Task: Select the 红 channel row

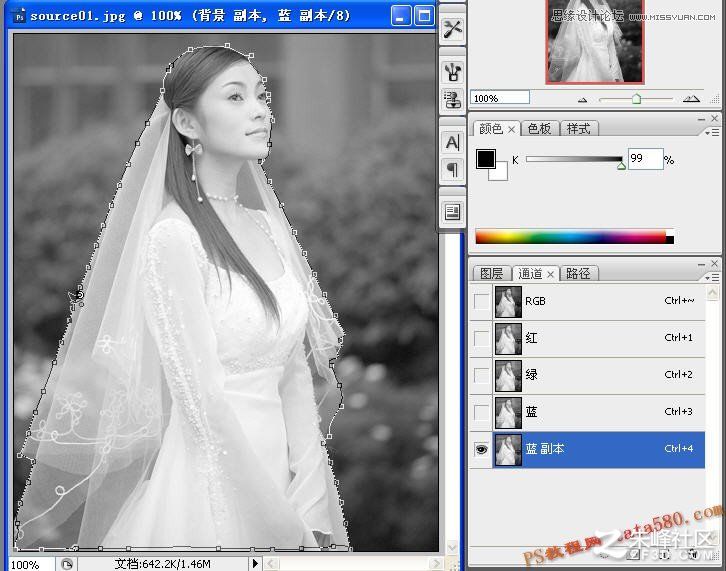Action: [587, 339]
